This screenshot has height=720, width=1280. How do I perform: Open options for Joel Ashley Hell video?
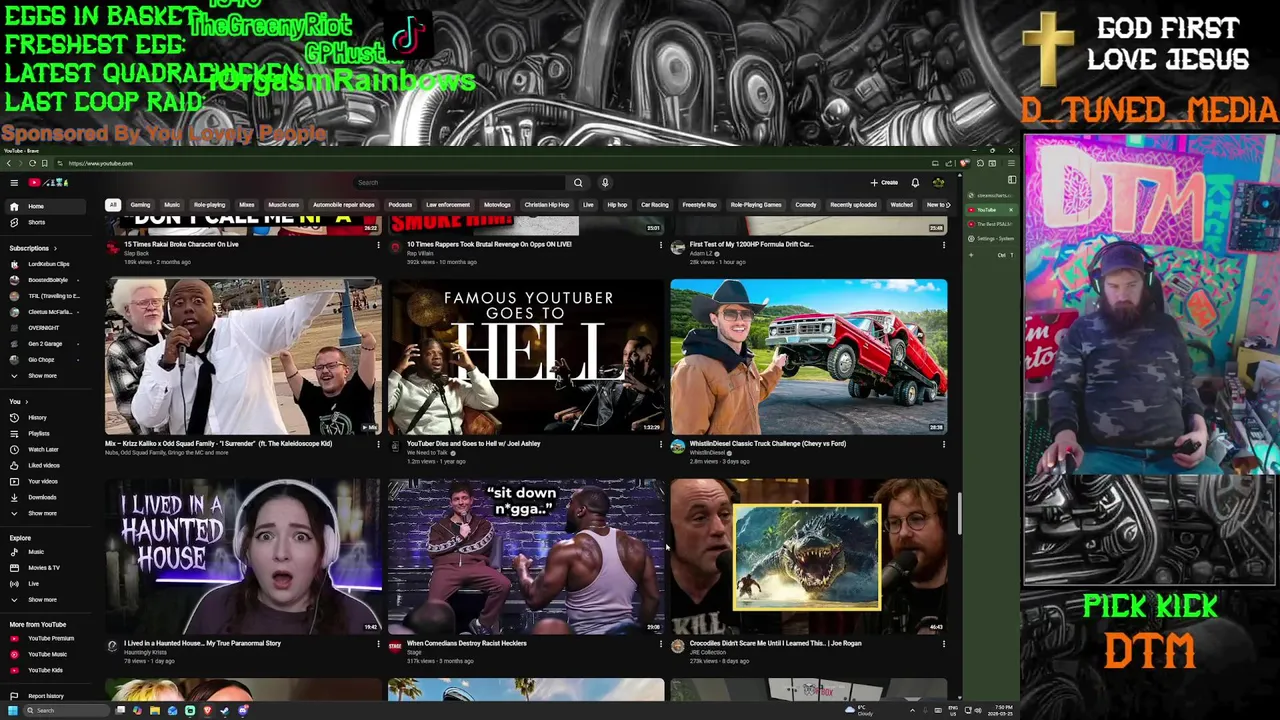coord(660,444)
